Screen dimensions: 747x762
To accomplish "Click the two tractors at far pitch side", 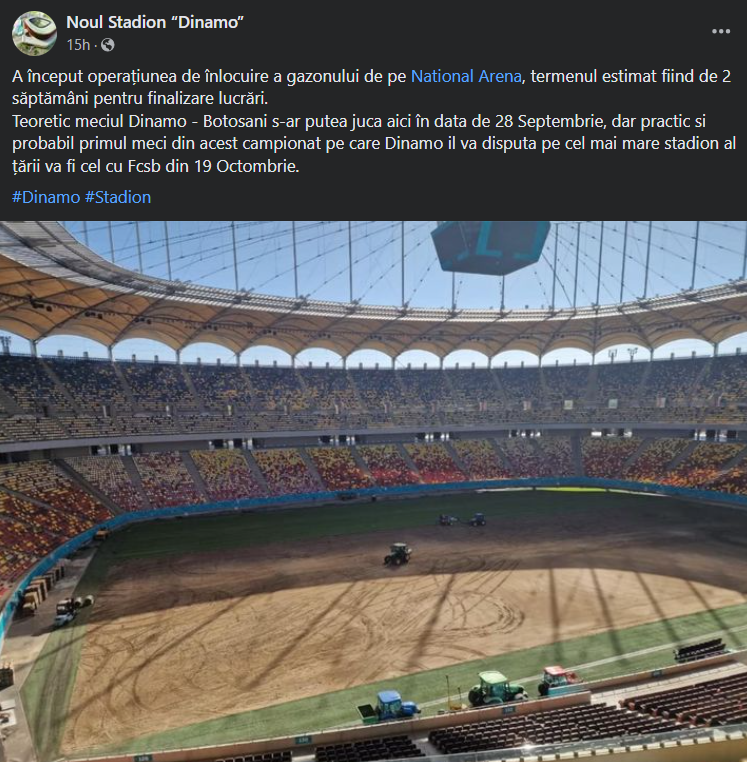I will pos(462,520).
